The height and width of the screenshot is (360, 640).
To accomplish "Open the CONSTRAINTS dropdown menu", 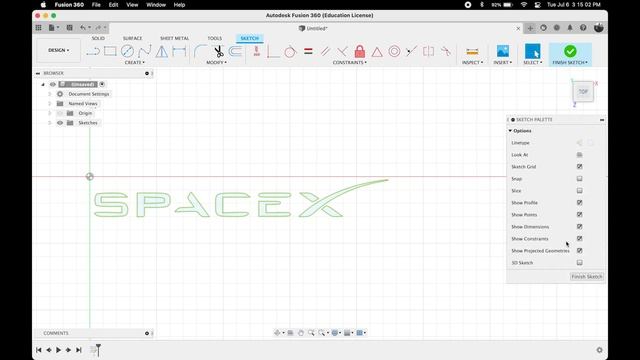I will (349, 62).
